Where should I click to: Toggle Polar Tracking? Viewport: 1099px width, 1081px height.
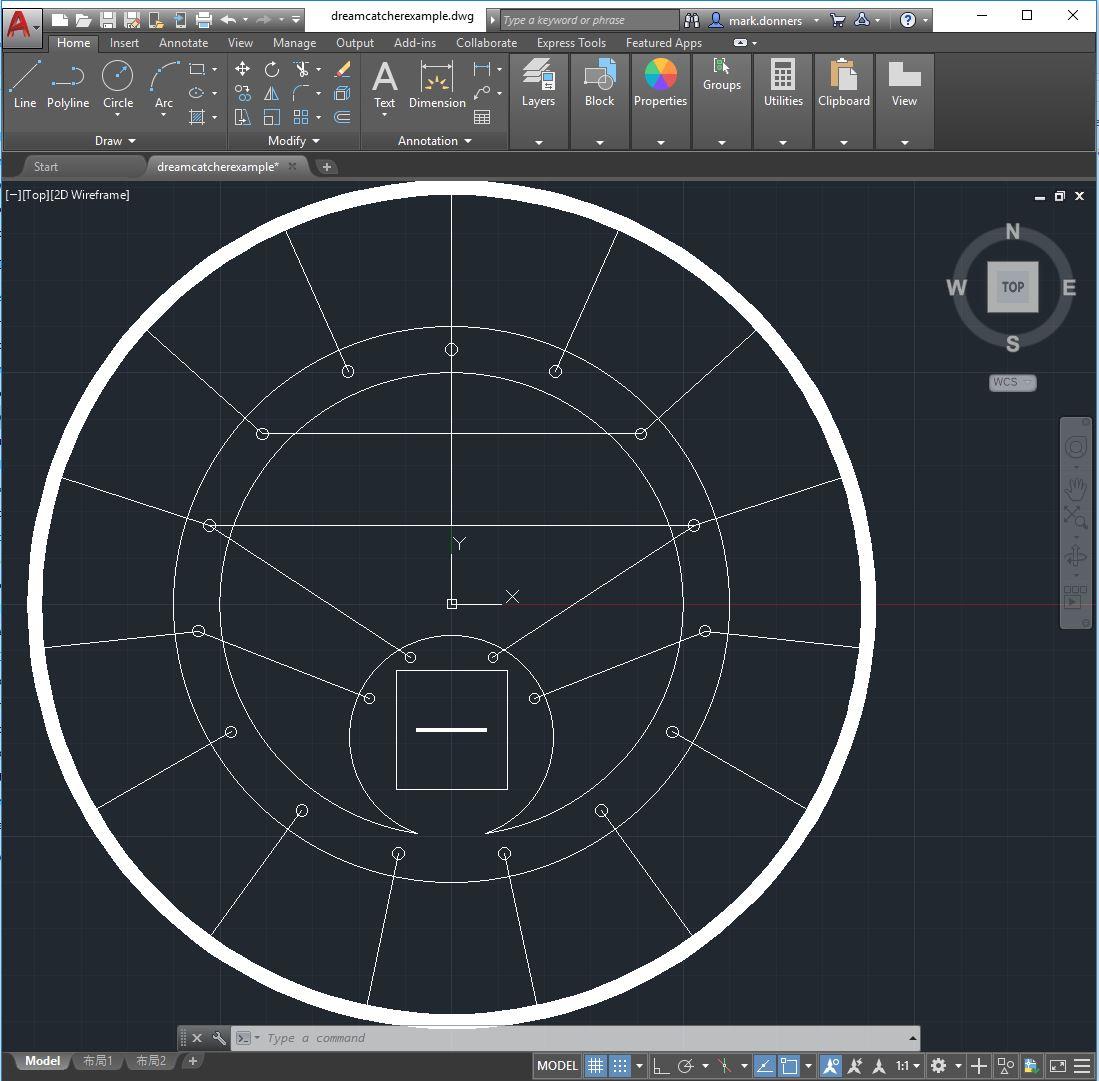[685, 1066]
